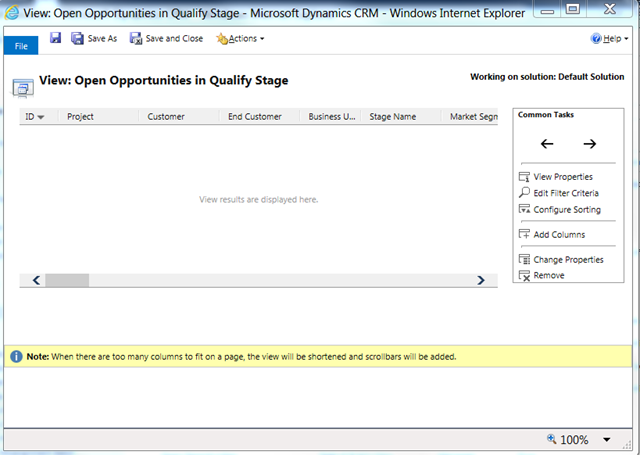Viewport: 640px width, 455px height.
Task: Click the Save As toolbar icon
Action: coord(77,38)
